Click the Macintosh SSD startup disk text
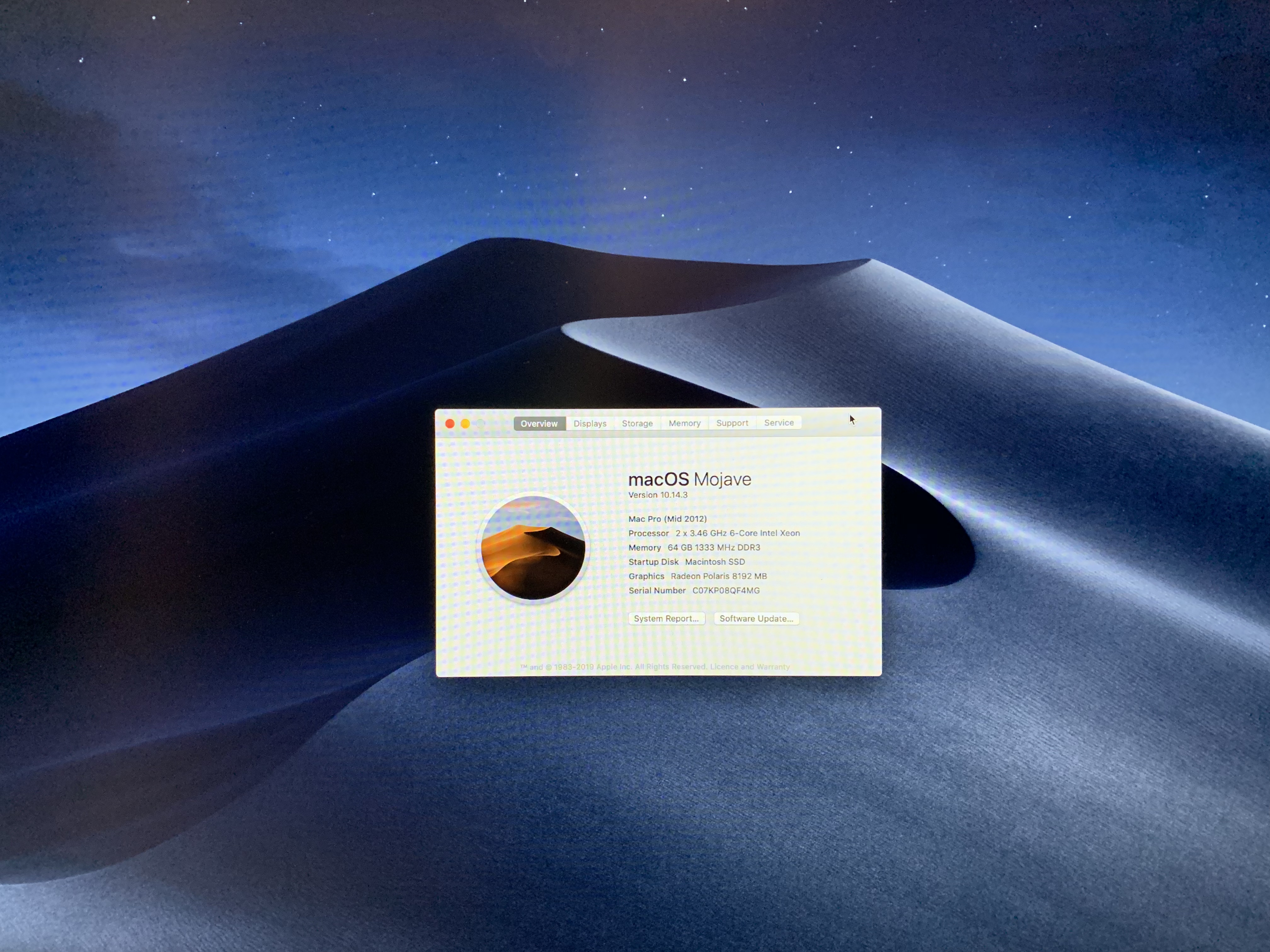 pos(715,562)
